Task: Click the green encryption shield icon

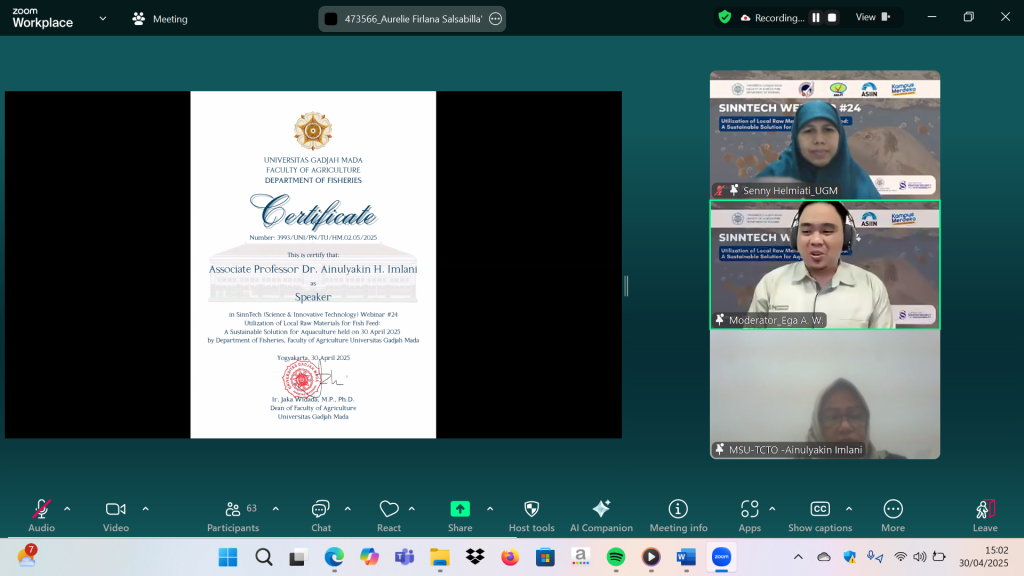Action: tap(724, 18)
